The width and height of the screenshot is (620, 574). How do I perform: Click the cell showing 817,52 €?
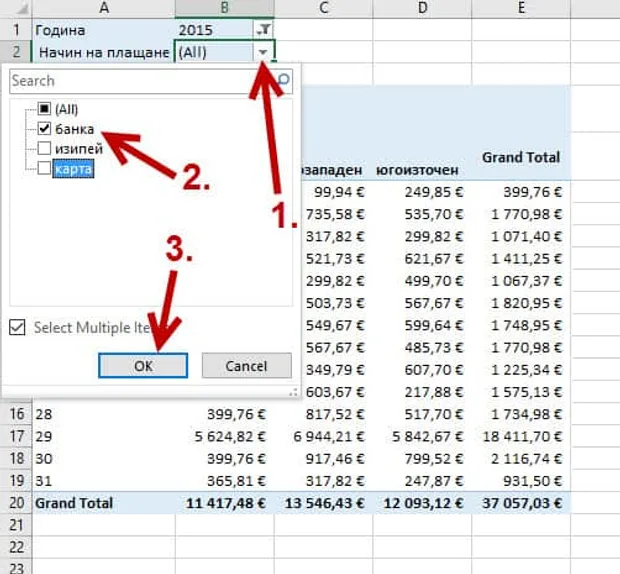(323, 414)
